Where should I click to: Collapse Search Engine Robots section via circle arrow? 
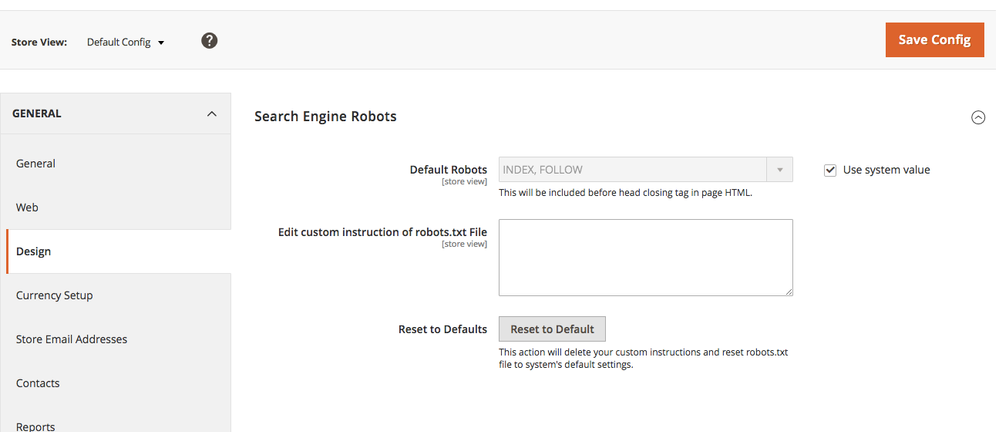[x=978, y=117]
